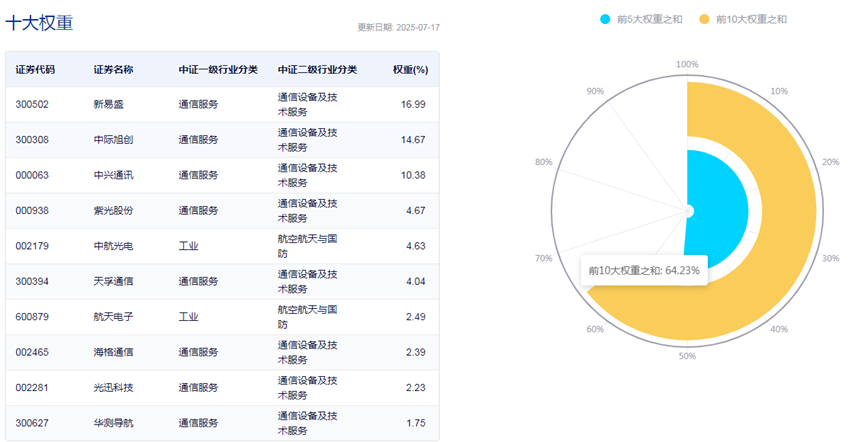Click the 证券代码 column header

[x=35, y=70]
